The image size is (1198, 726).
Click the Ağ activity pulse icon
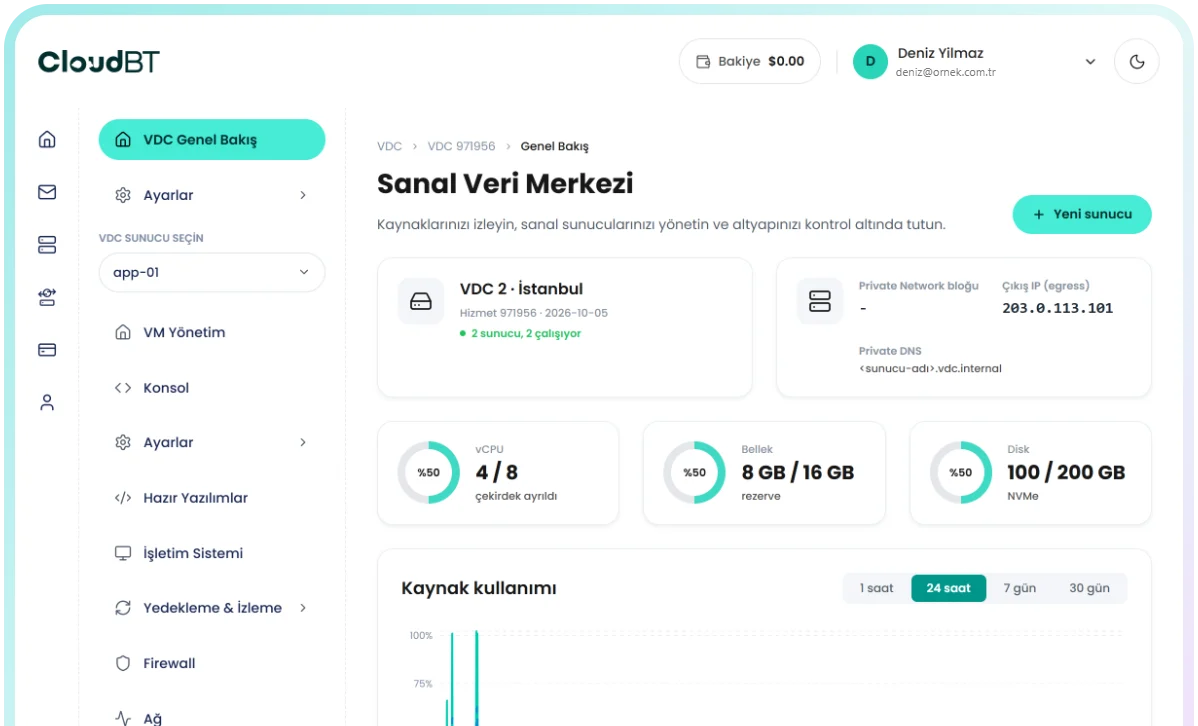pos(123,718)
